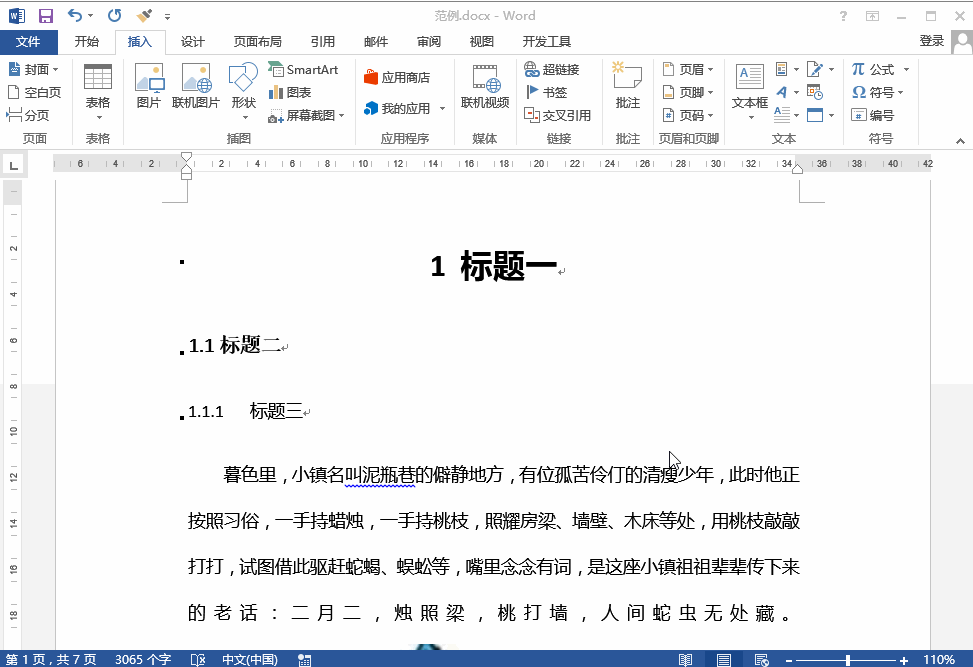Insert a new 批注 comment
The width and height of the screenshot is (973, 667).
pyautogui.click(x=627, y=86)
